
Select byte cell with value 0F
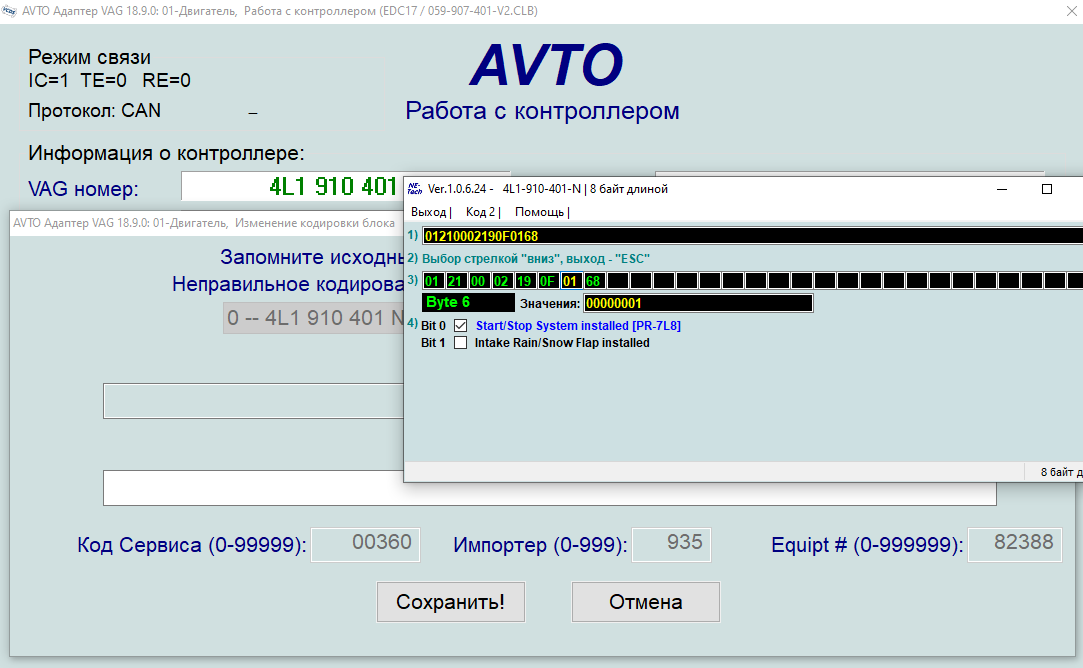coord(548,281)
